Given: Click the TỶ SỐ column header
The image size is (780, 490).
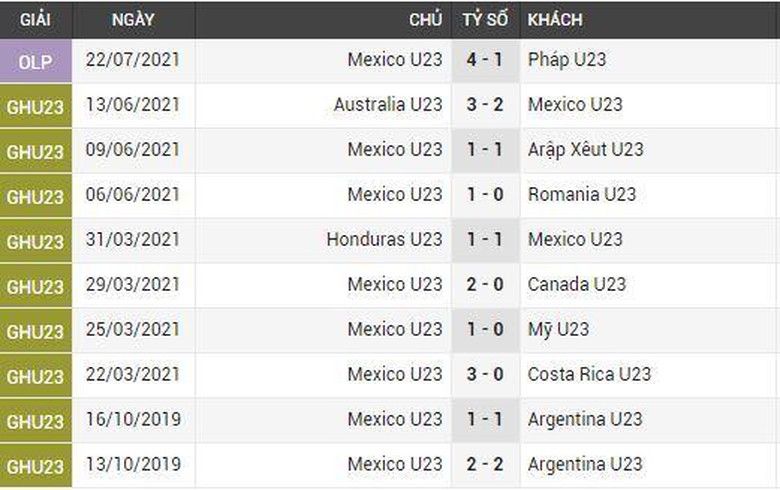Looking at the screenshot, I should (485, 20).
